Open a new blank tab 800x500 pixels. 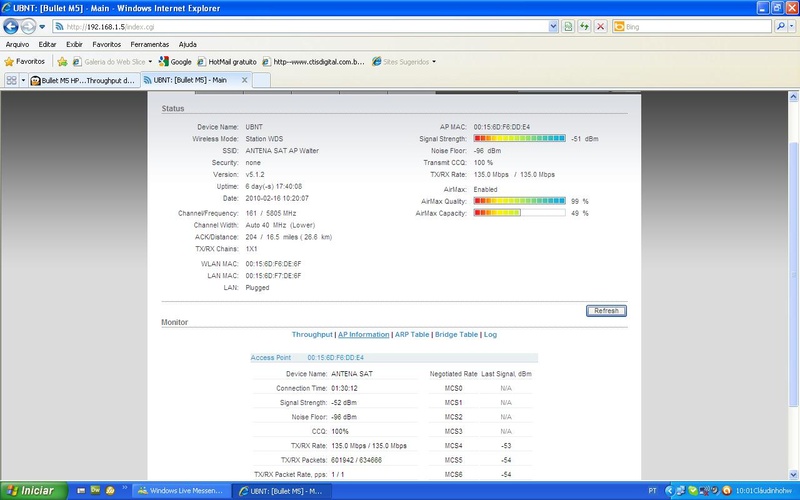click(x=261, y=80)
